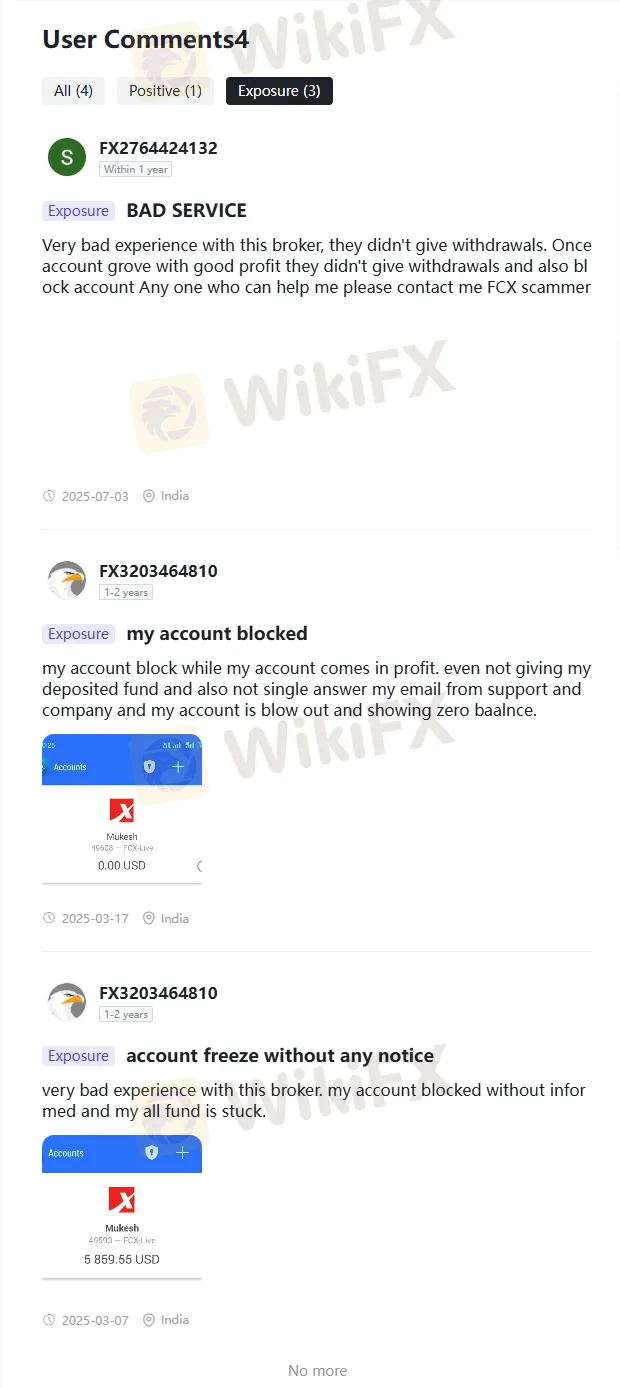Select the All (4) comments tab
The image size is (620, 1388).
(x=73, y=91)
